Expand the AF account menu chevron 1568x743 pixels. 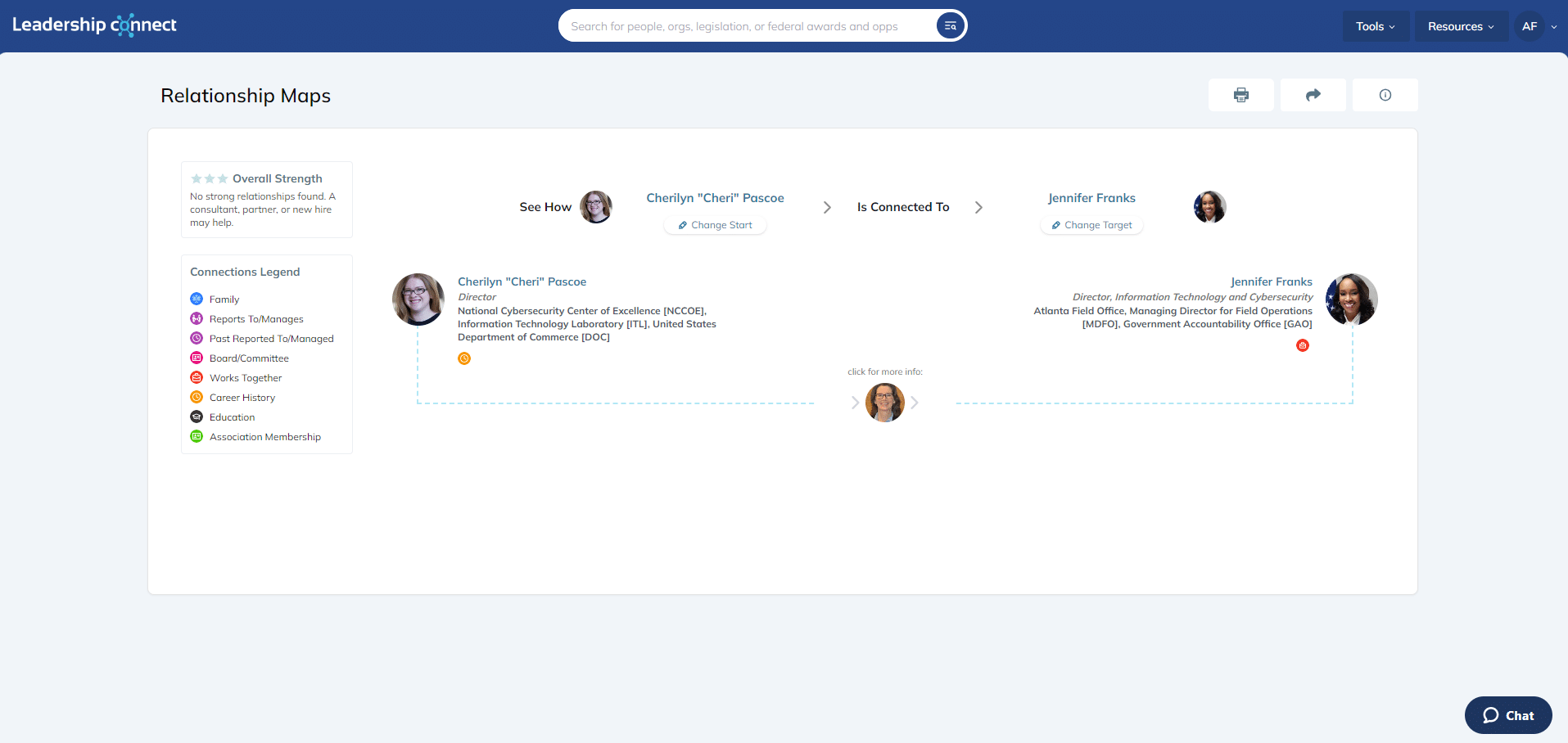point(1554,27)
